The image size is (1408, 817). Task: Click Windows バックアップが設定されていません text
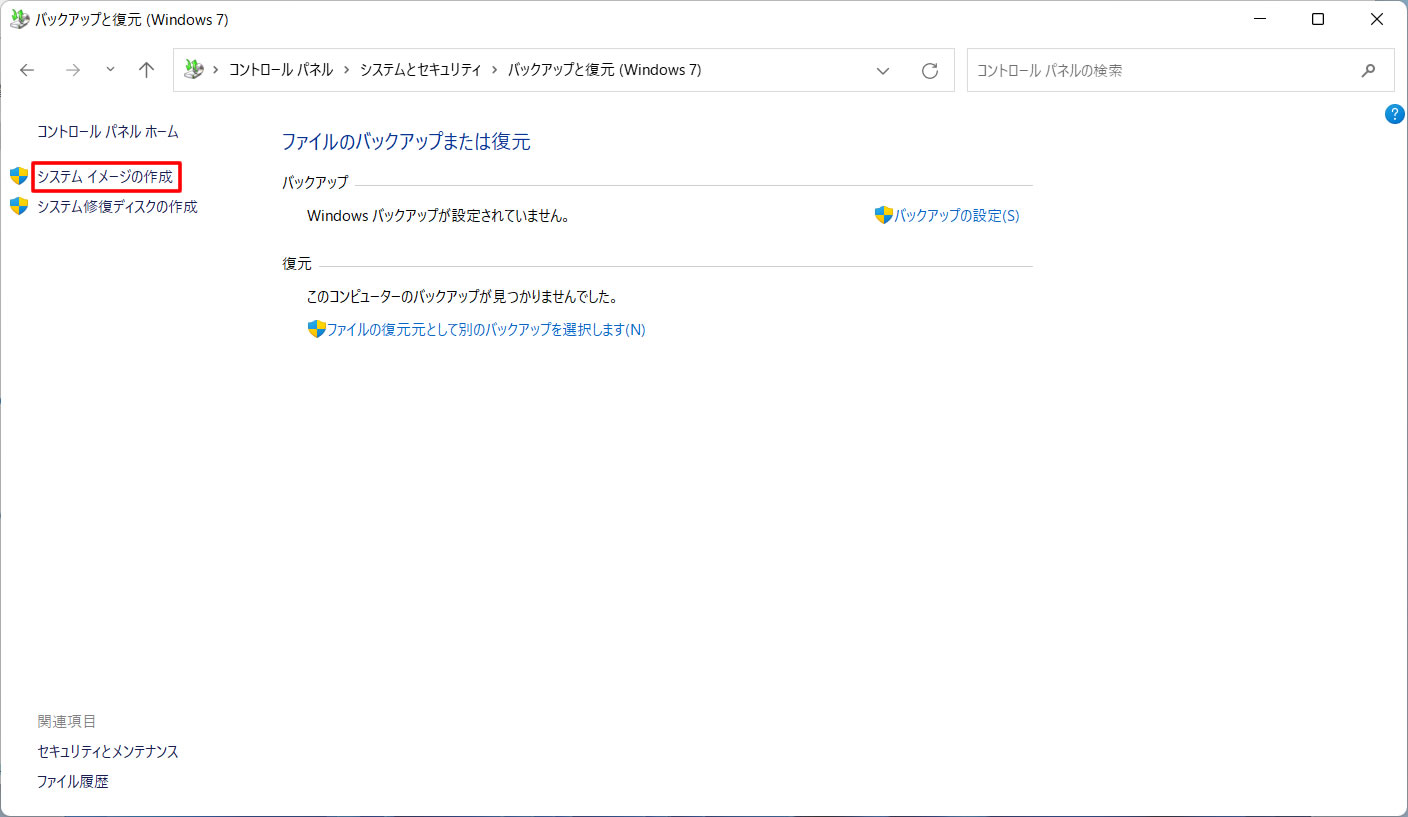438,215
